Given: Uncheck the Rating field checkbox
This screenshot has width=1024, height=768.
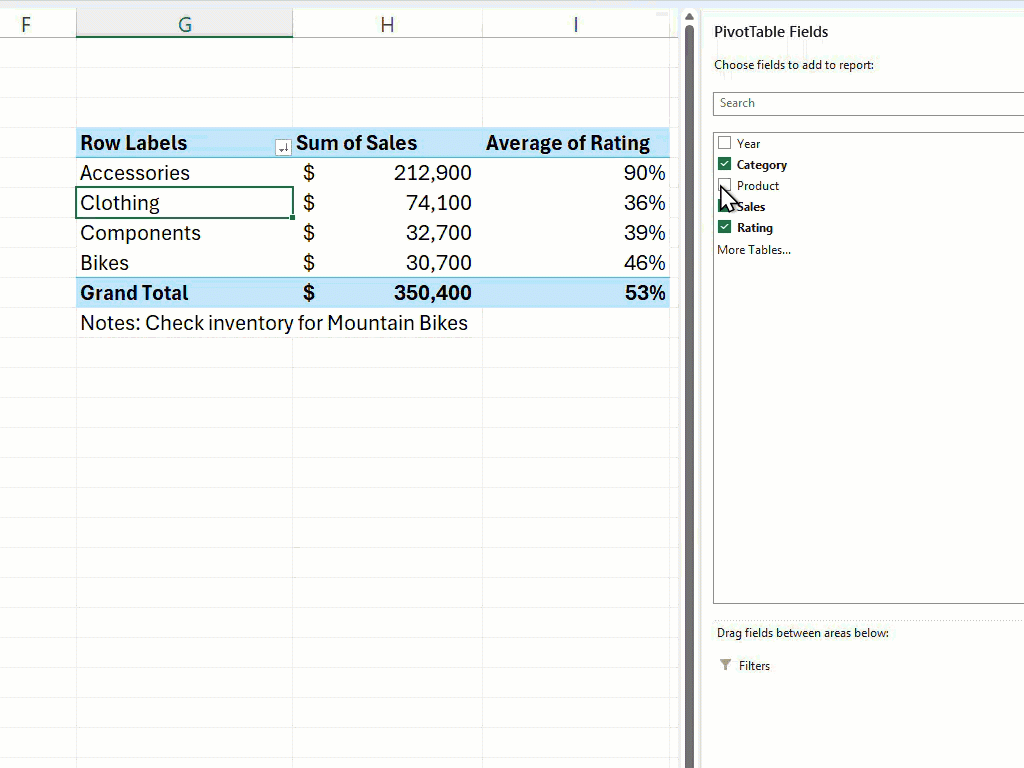Looking at the screenshot, I should tap(724, 227).
